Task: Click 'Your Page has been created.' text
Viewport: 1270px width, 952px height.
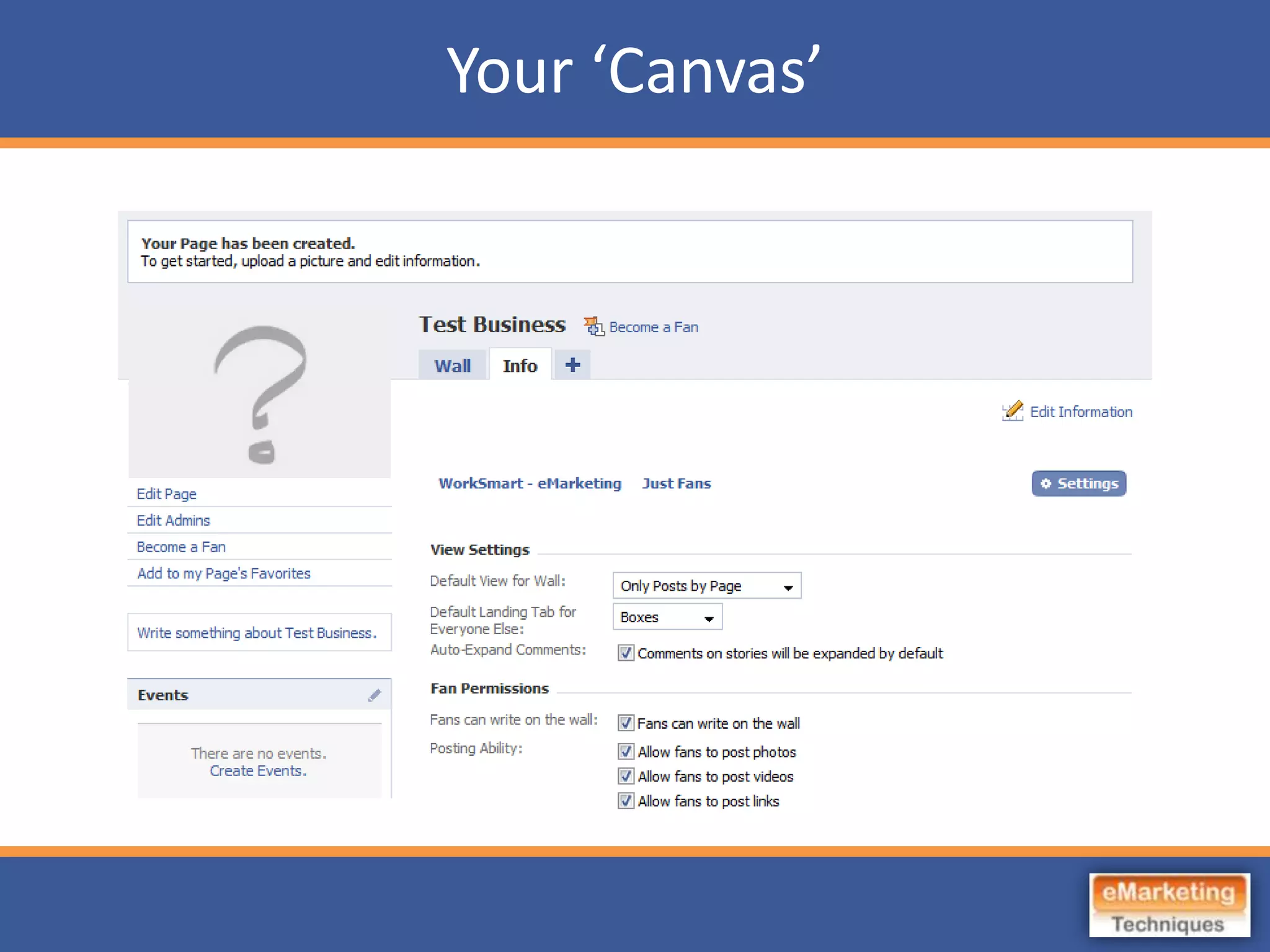Action: coord(248,244)
